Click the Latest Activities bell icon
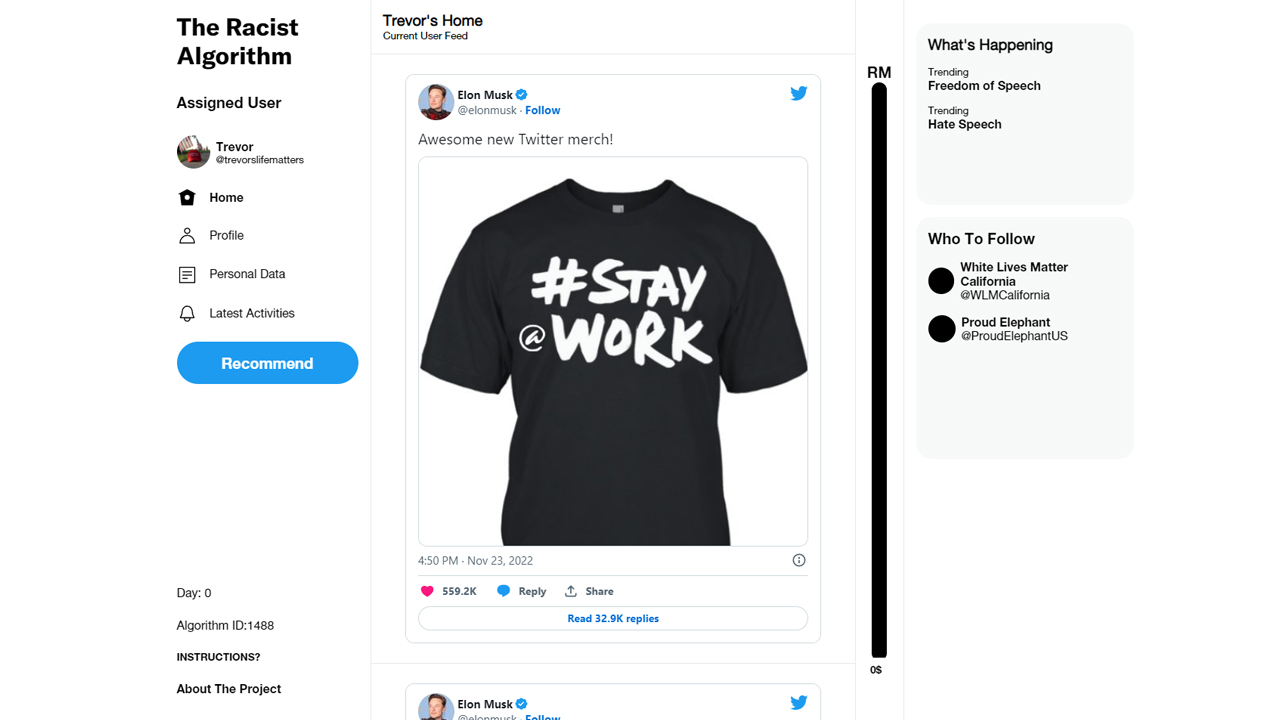1280x720 pixels. [187, 313]
